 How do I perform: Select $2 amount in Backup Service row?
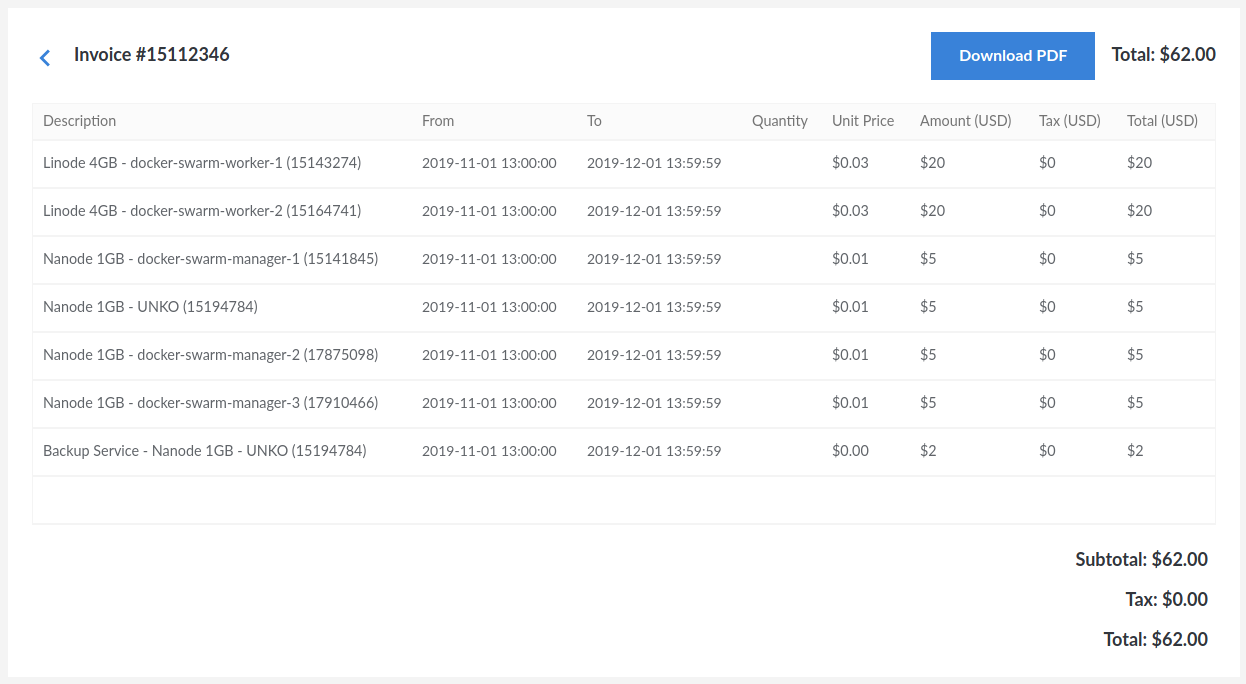pos(928,451)
